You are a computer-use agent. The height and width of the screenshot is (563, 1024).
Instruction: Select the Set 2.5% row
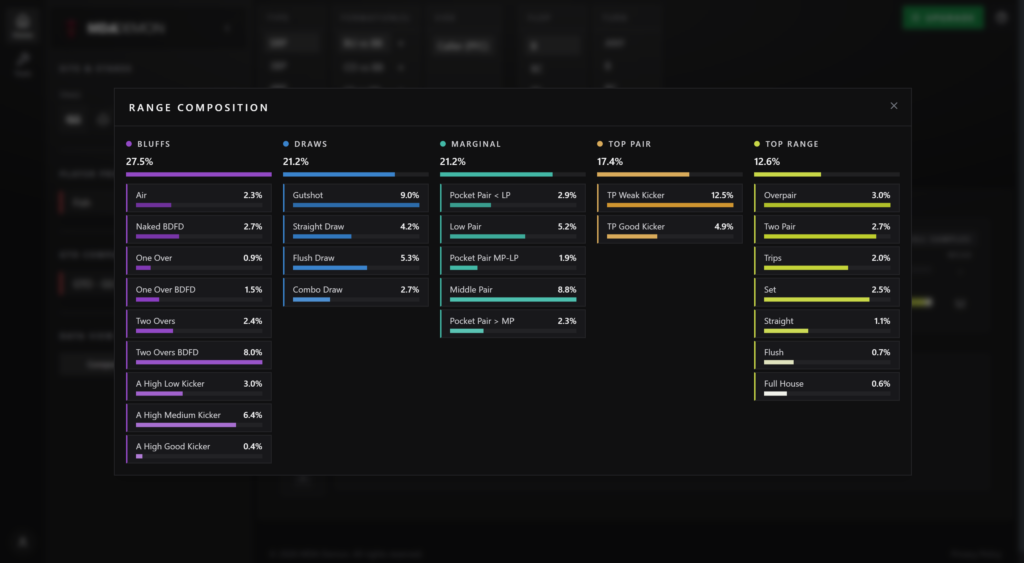point(827,292)
